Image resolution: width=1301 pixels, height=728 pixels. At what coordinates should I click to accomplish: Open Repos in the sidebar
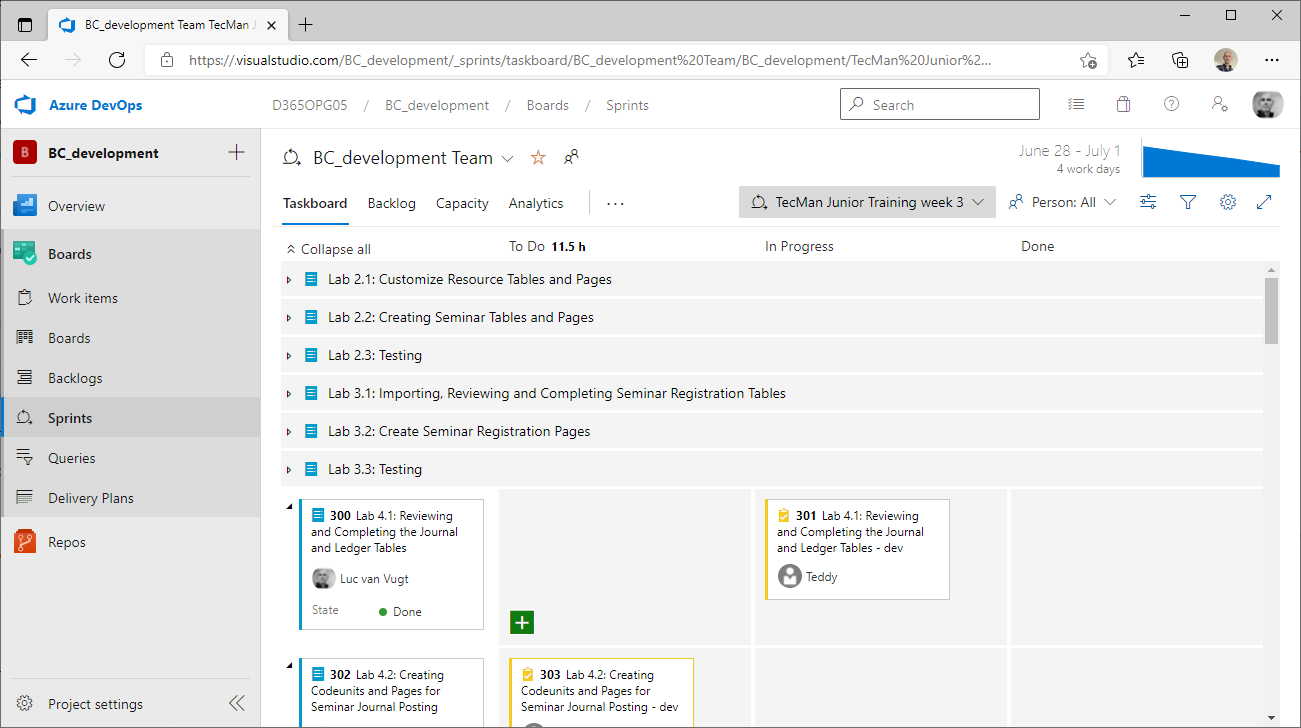point(130,542)
